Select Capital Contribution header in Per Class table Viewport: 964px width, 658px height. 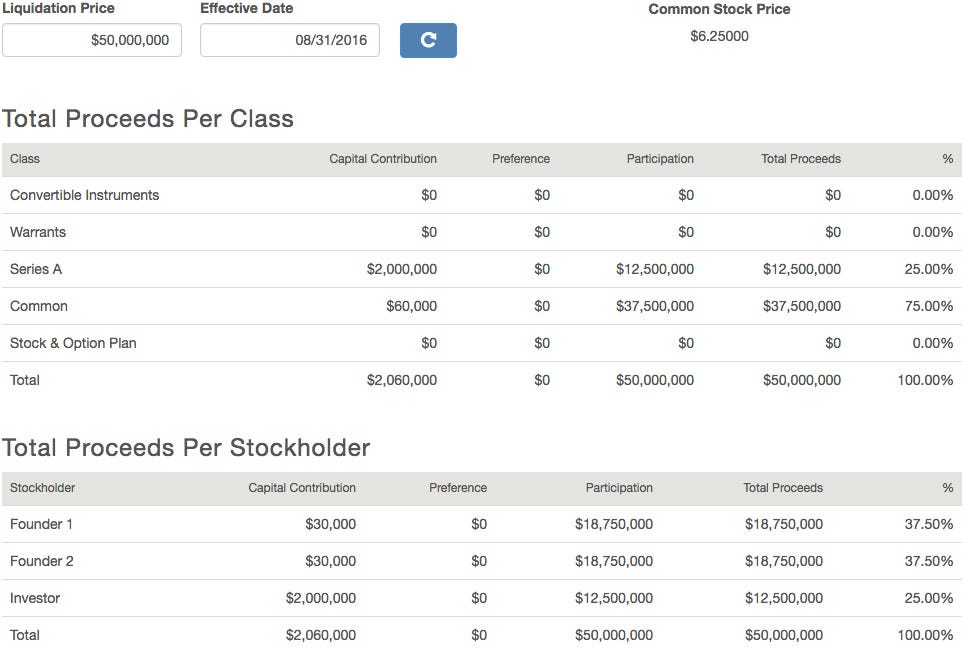pyautogui.click(x=382, y=159)
